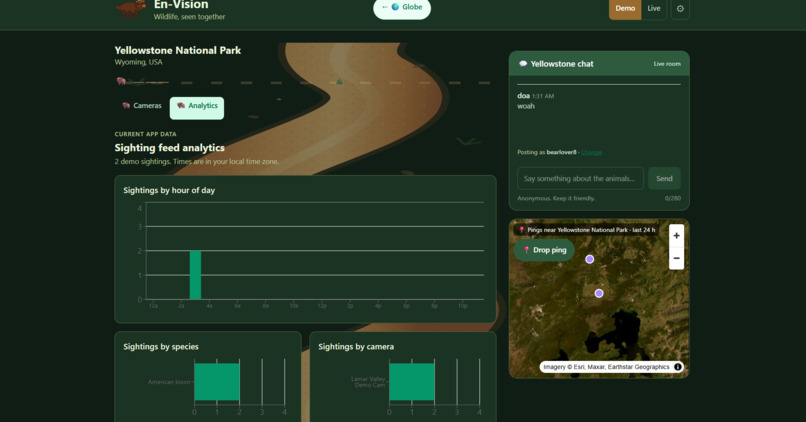Viewport: 806px width, 422px height.
Task: Click the Change username link
Action: click(592, 153)
